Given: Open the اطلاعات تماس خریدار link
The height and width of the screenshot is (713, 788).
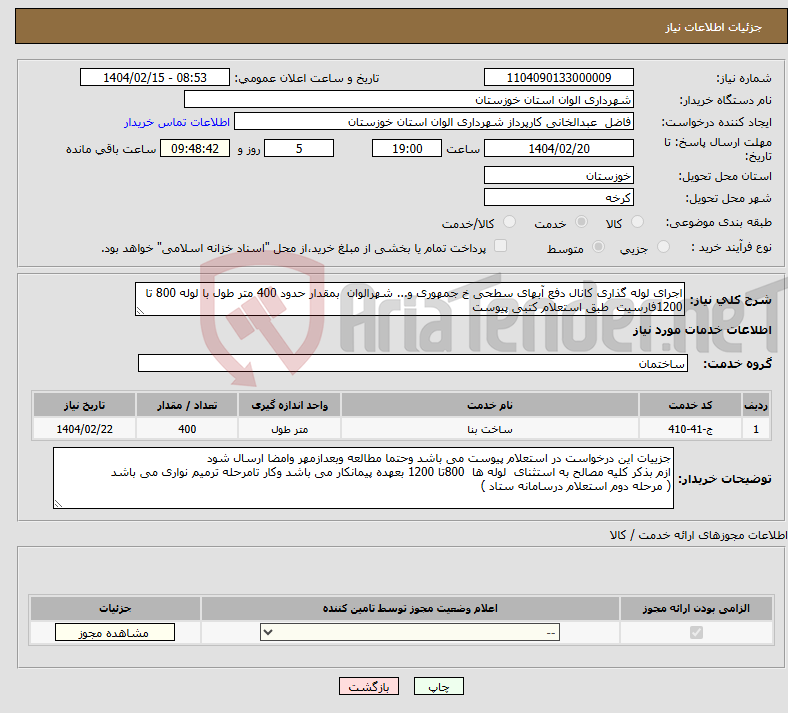Looking at the screenshot, I should coord(177,122).
